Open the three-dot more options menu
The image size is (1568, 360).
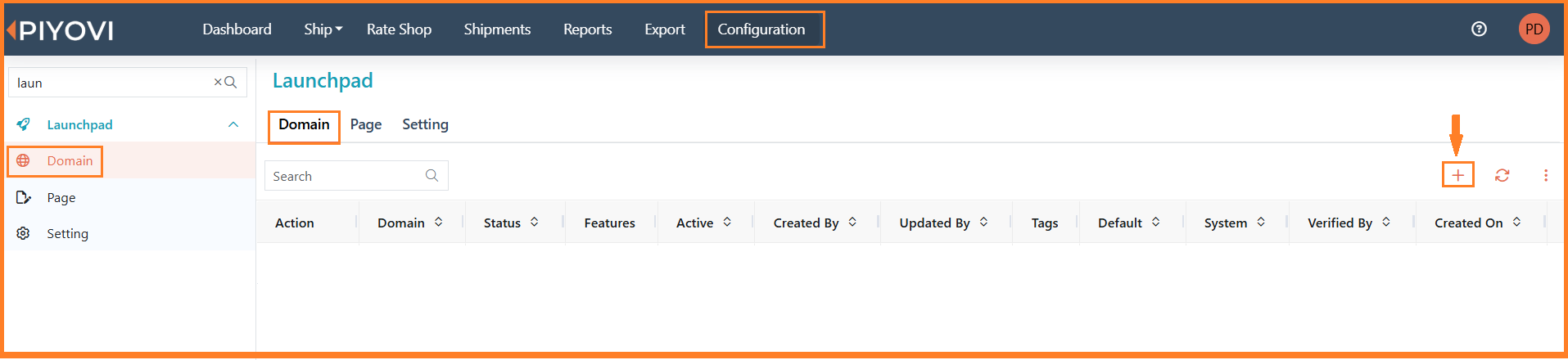[x=1545, y=175]
